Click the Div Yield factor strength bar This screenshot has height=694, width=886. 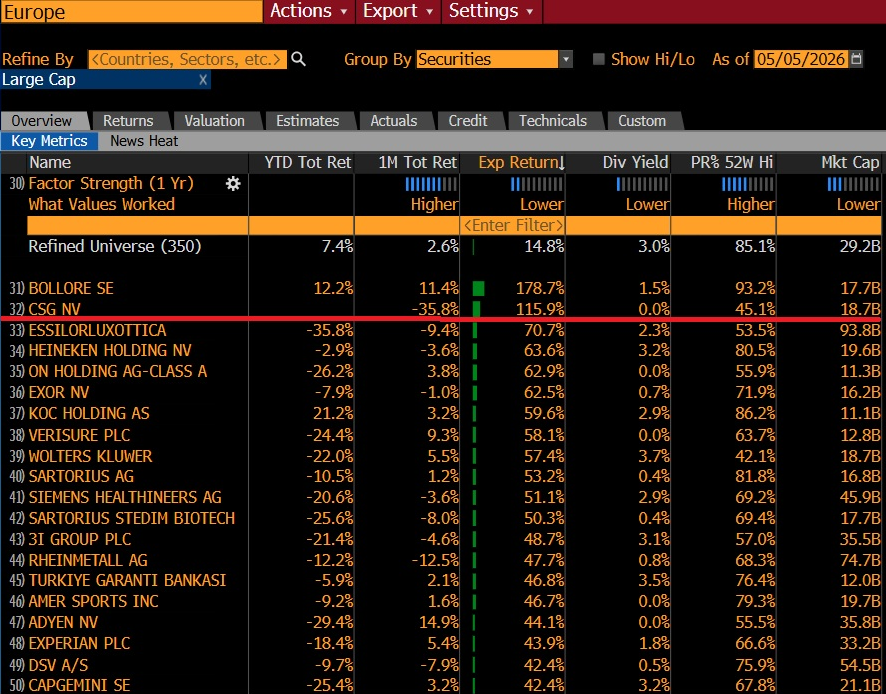[642, 184]
